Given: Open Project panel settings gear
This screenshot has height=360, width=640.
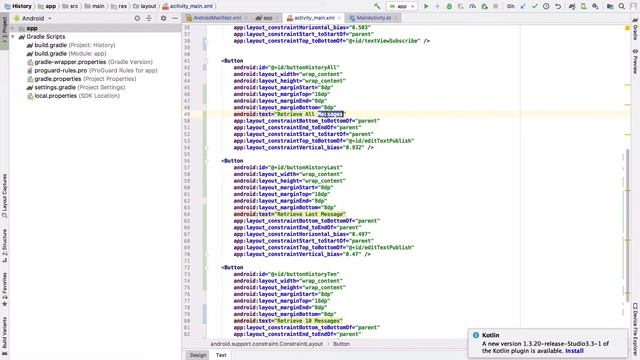Looking at the screenshot, I should pos(163,18).
